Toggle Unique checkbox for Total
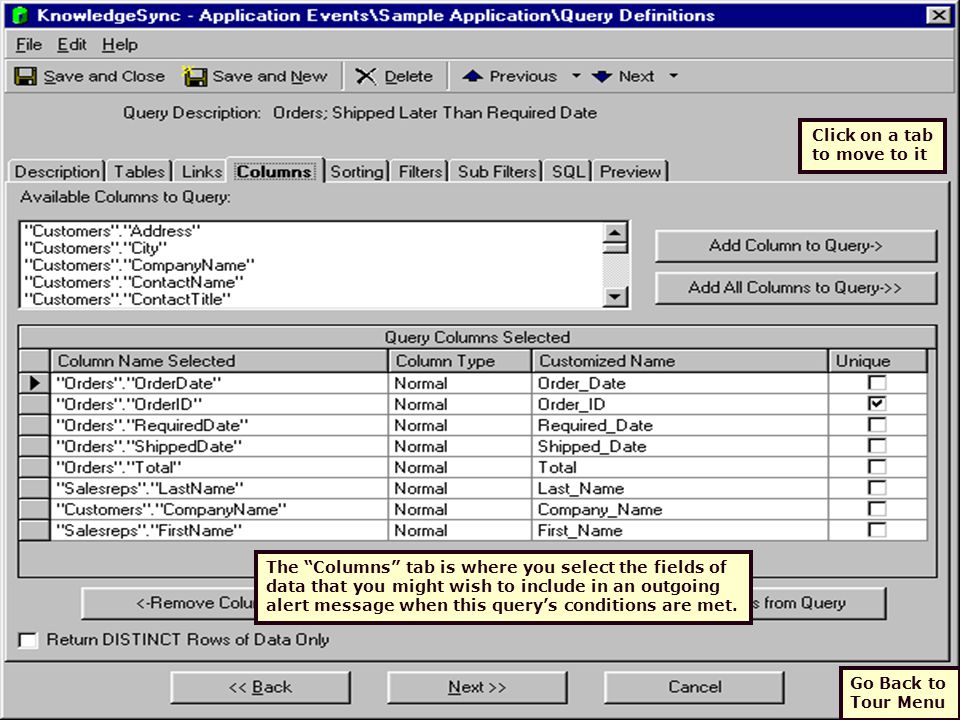 877,467
